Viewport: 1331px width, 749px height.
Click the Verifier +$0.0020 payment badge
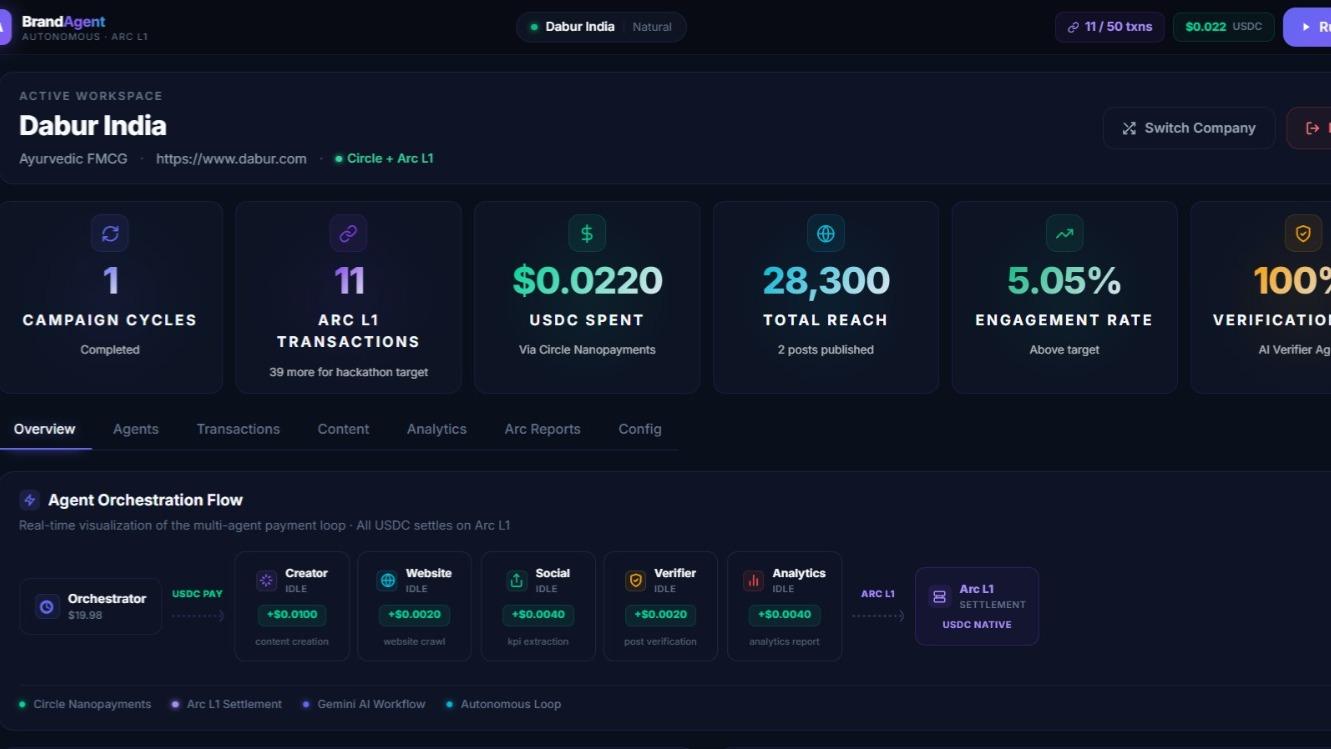(x=660, y=614)
